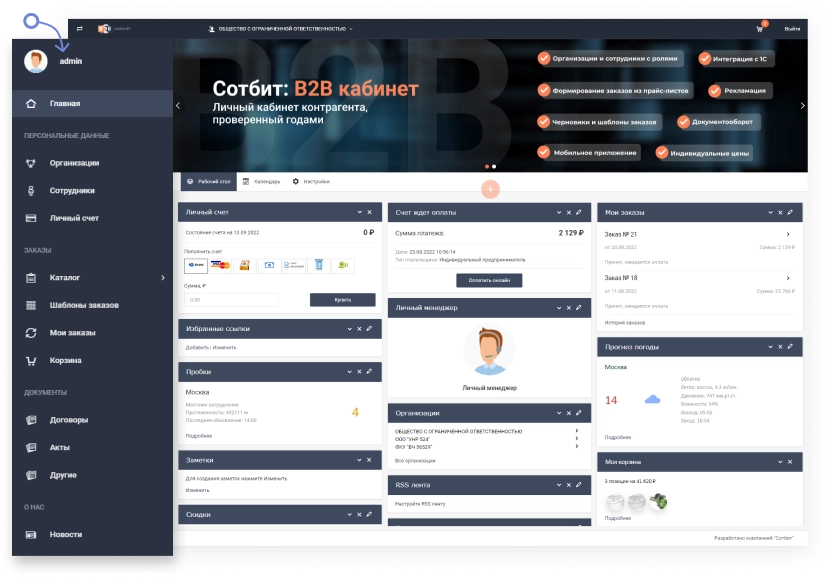Collapse the Моя корзина widget
Image resolution: width=830 pixels, height=578 pixels.
coord(780,462)
